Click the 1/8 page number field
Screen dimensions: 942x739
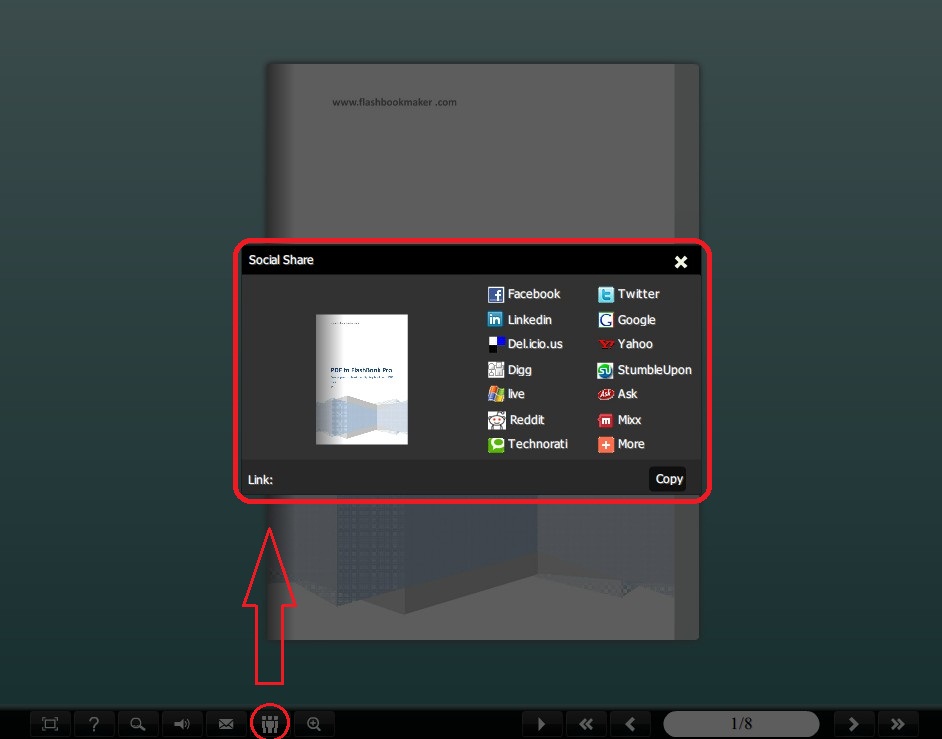741,723
